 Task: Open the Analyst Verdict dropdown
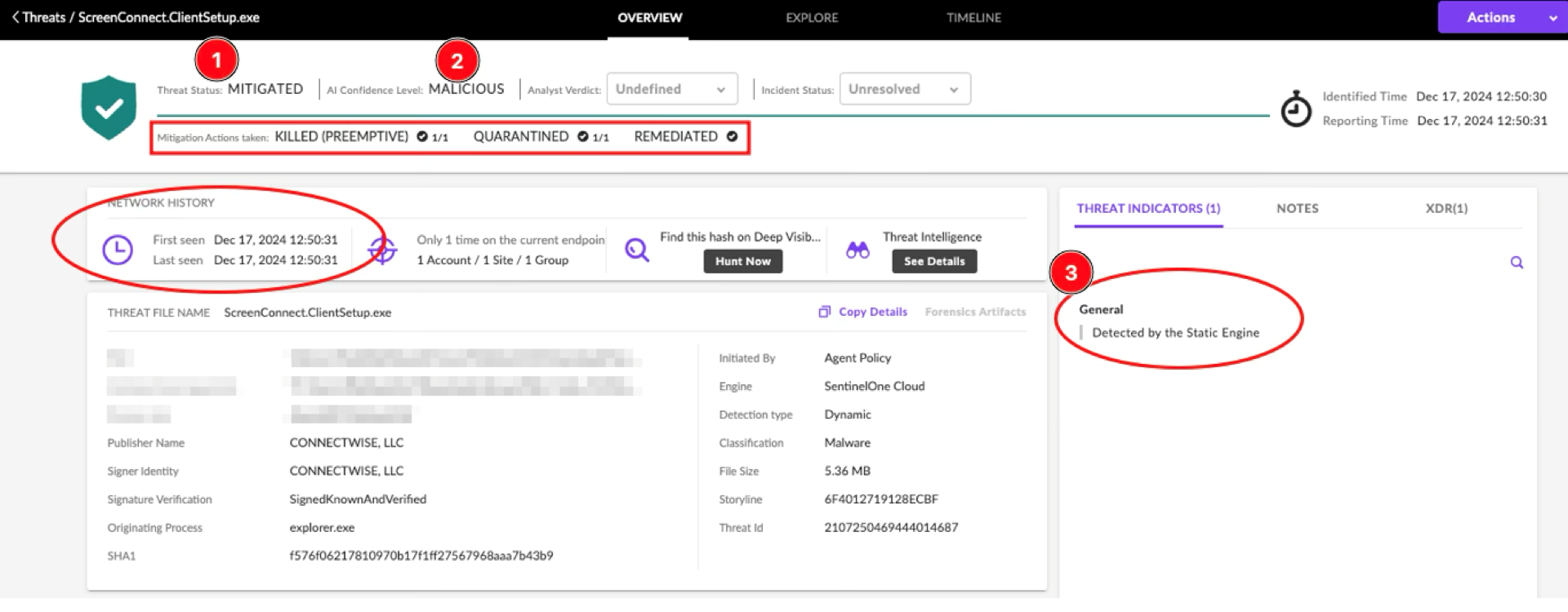point(671,89)
